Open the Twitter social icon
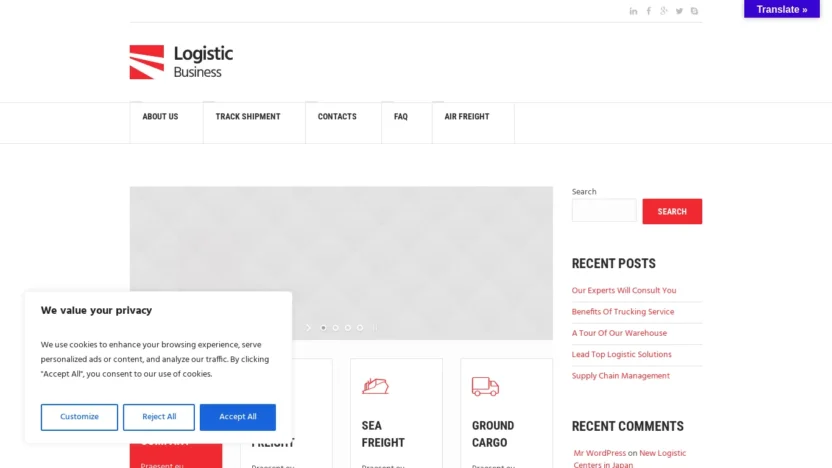Screen dimensions: 832x468 point(679,11)
